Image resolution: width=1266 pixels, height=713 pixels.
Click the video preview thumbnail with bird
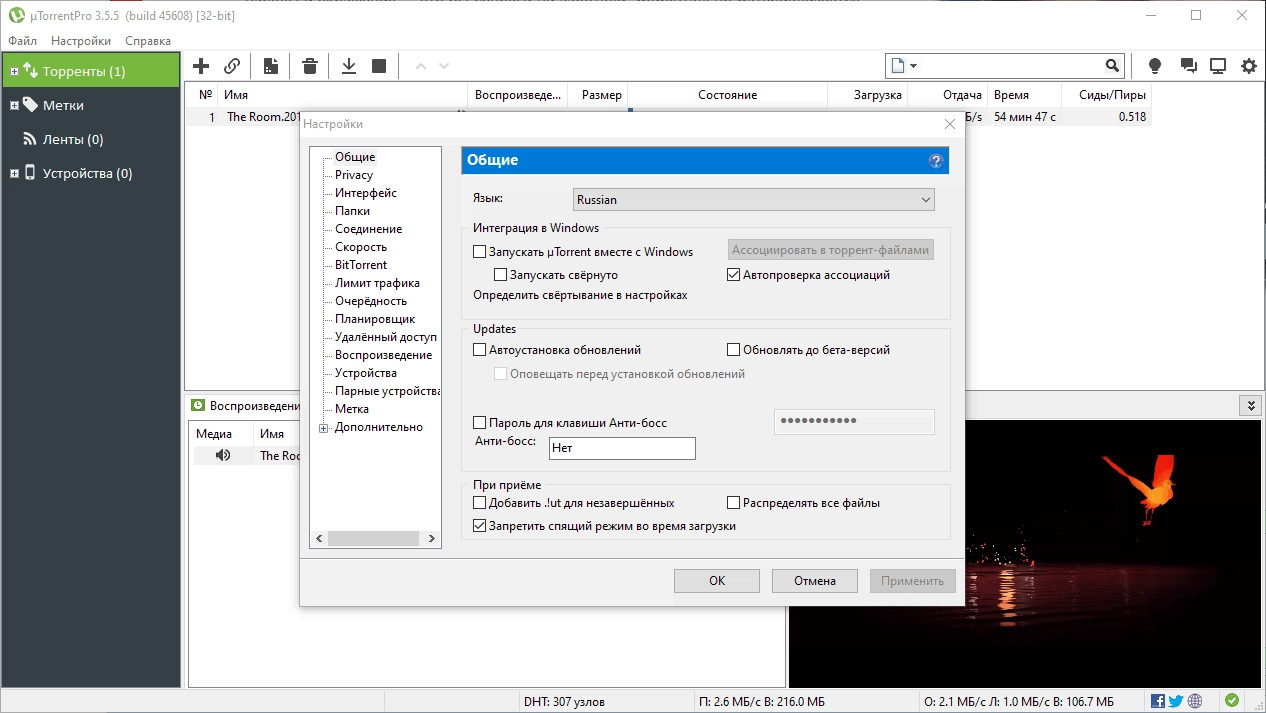[x=1026, y=553]
